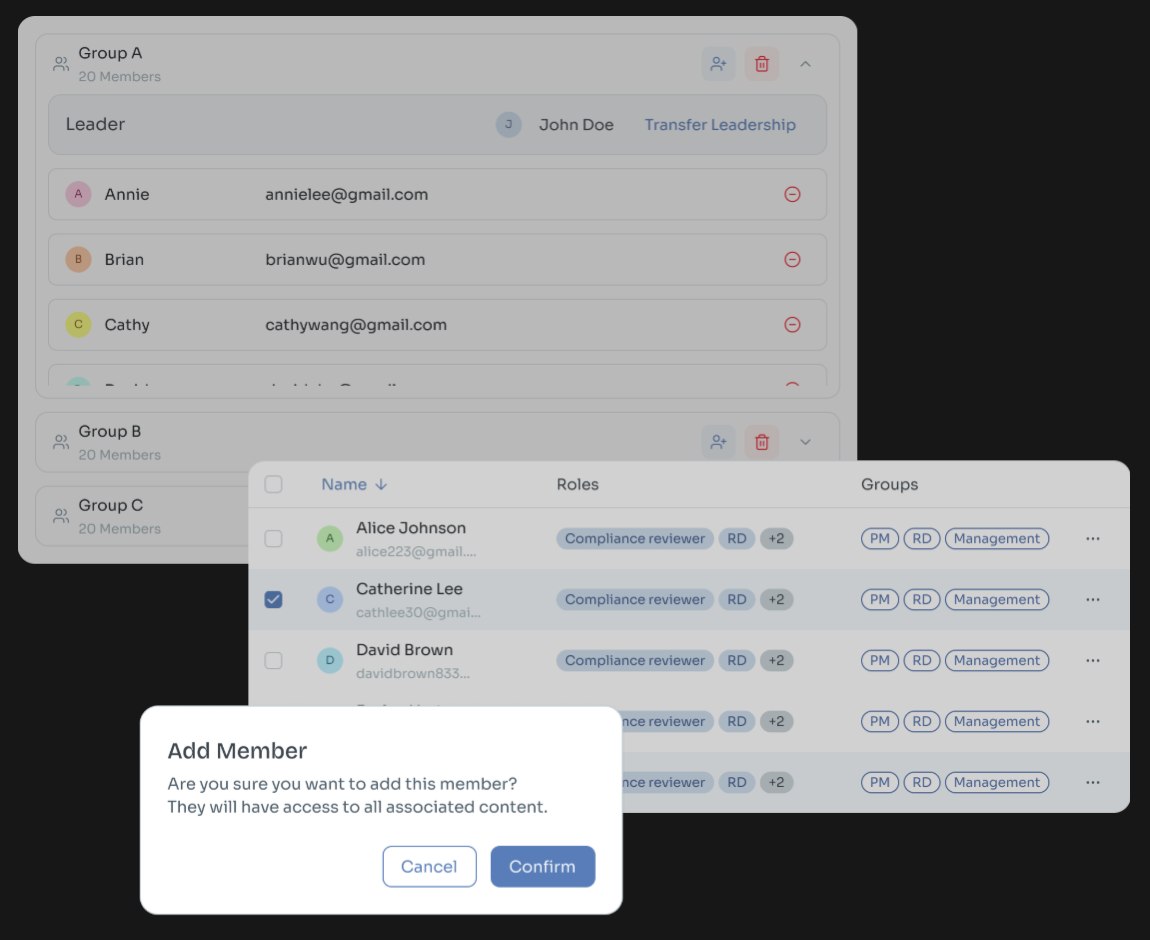
Task: Remove Cathy from Group A
Action: coord(792,325)
